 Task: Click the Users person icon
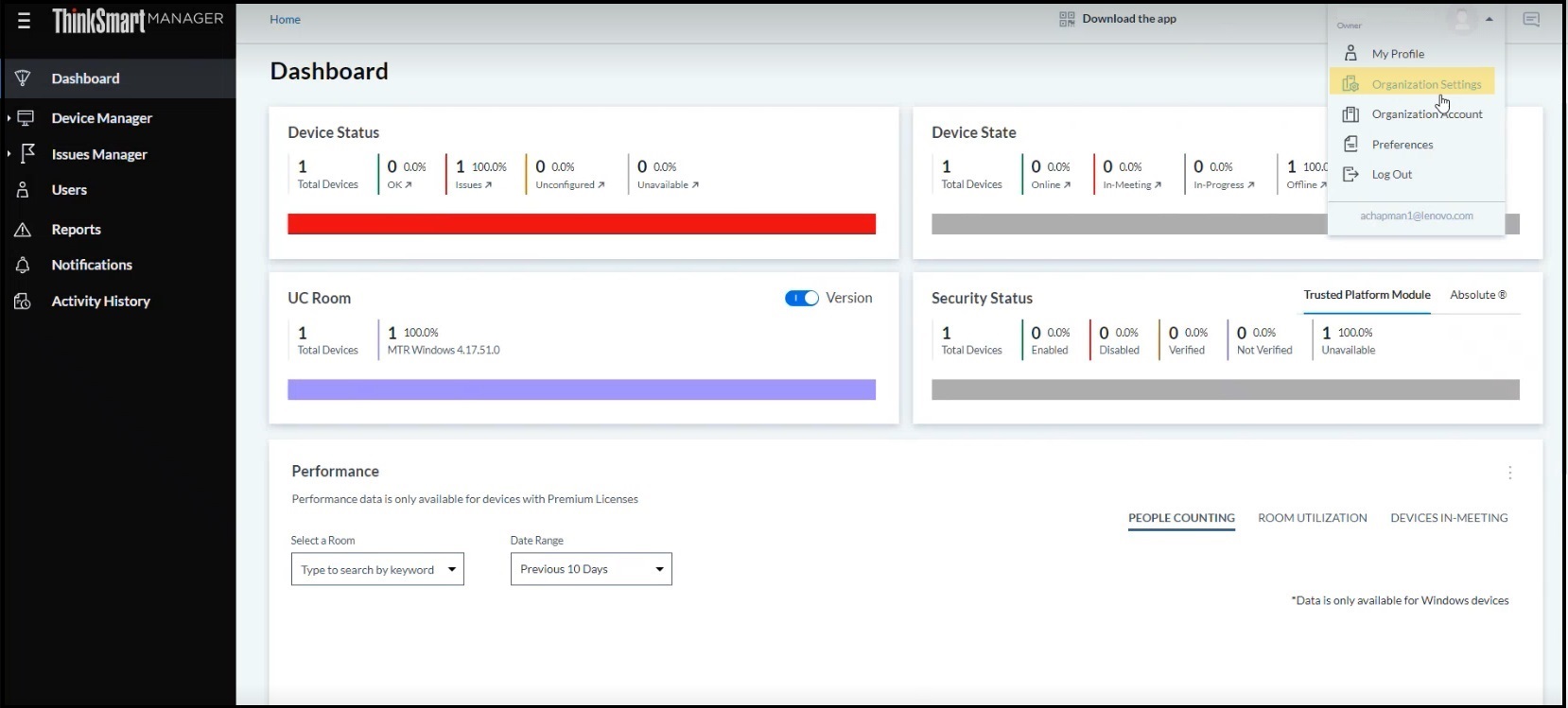23,190
